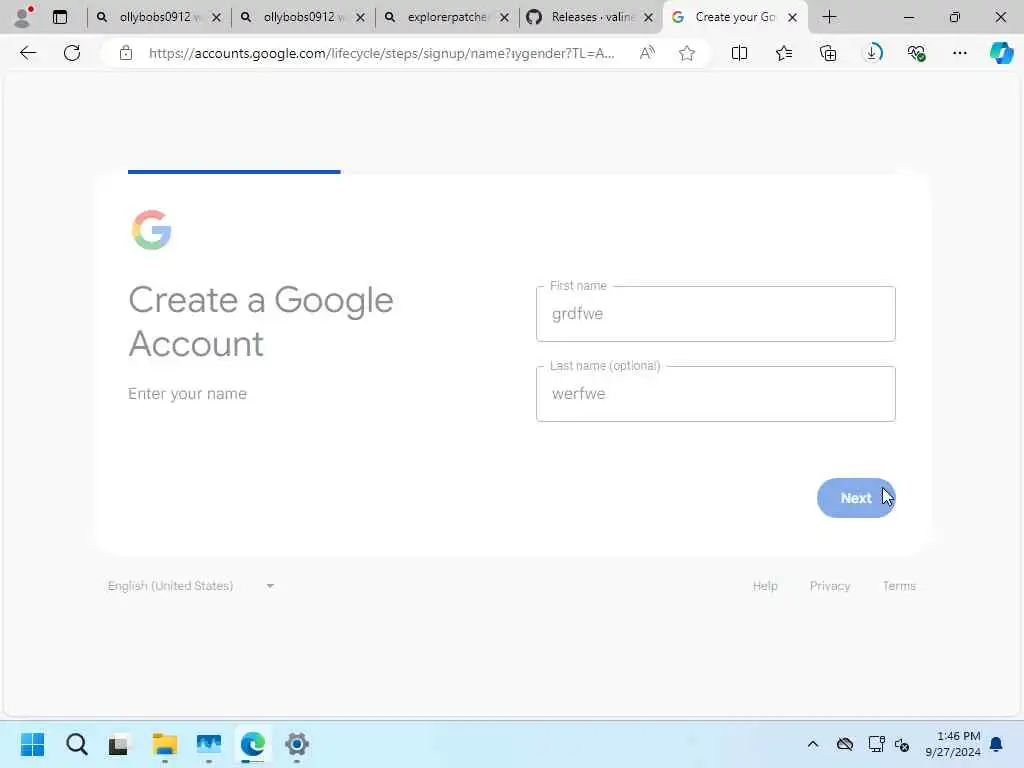Viewport: 1024px width, 768px height.
Task: Open Split screen icon
Action: click(739, 53)
